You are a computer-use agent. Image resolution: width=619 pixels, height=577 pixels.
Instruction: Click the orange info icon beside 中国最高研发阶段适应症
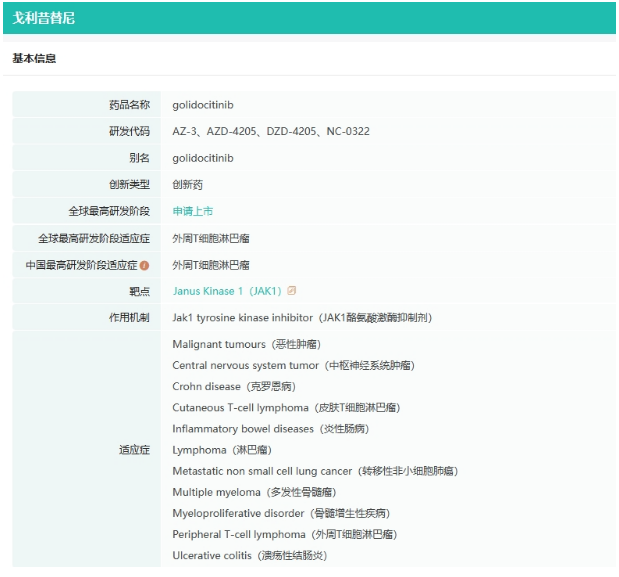pos(144,265)
